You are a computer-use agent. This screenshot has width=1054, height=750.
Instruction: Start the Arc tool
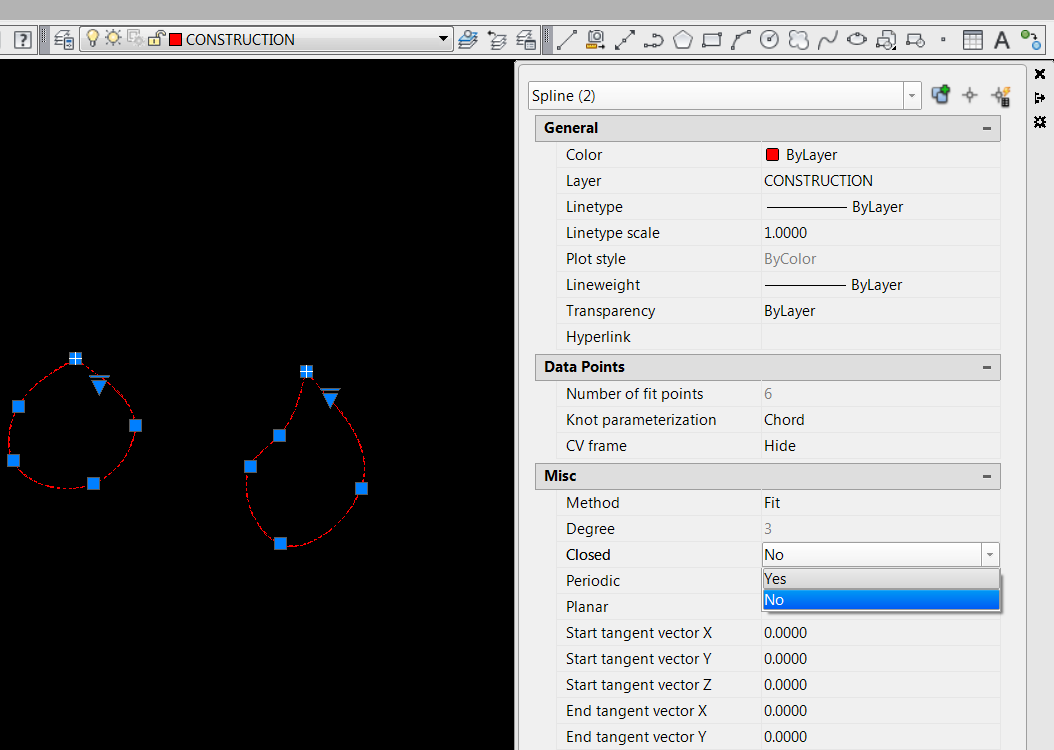pos(740,40)
